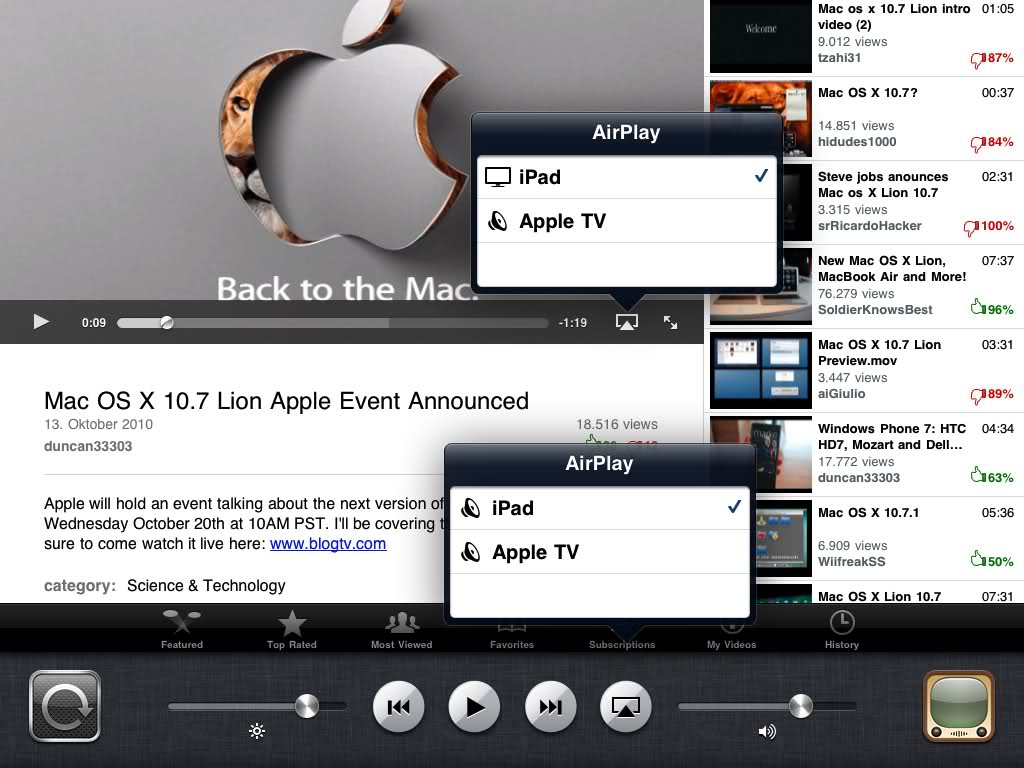Open New Mac OS X Lion, MacBook Air video
The image size is (1024, 768).
pyautogui.click(x=862, y=287)
